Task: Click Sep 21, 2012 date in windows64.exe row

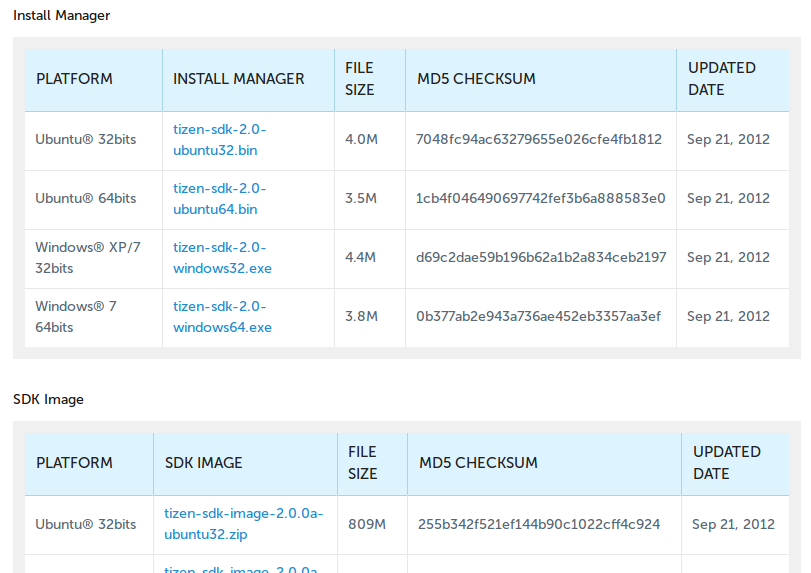Action: 728,316
